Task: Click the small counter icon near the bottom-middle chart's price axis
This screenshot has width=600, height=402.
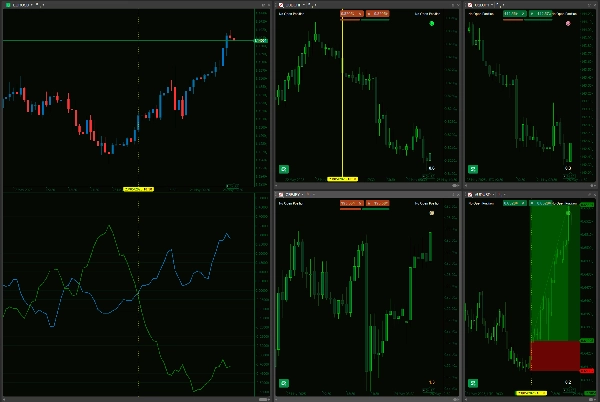Action: pyautogui.click(x=432, y=382)
